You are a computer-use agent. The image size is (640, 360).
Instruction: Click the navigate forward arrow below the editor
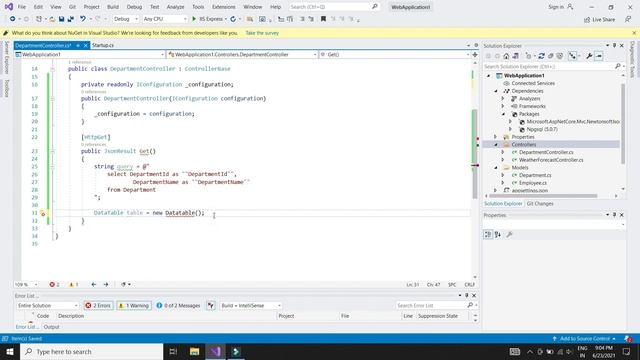coord(106,284)
